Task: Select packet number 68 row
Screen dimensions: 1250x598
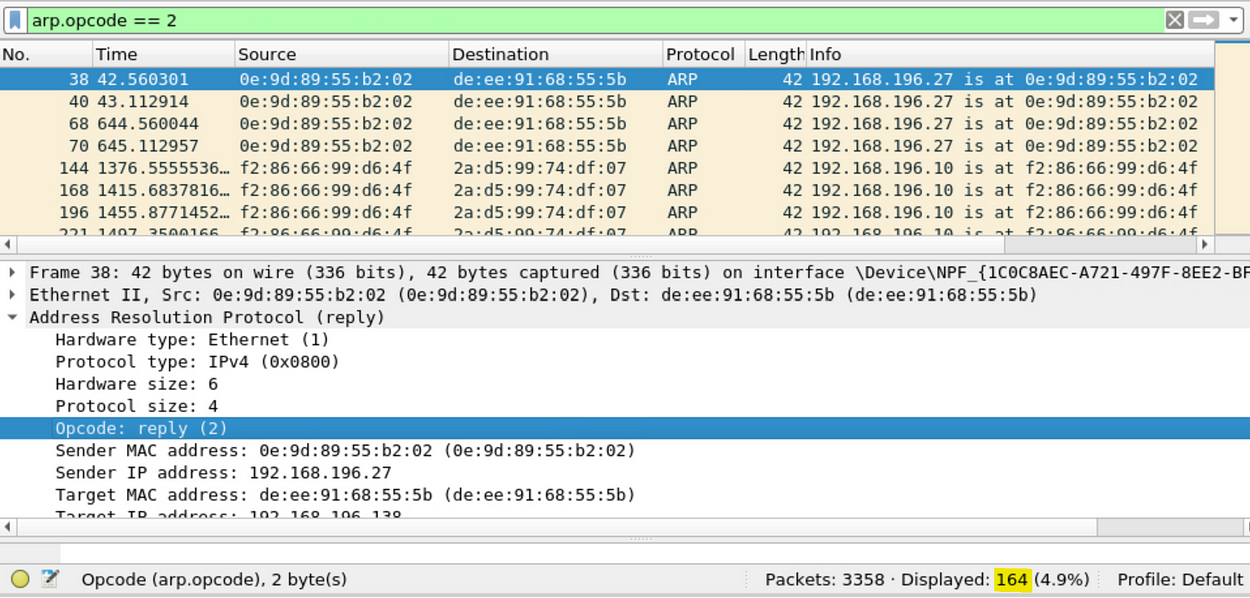Action: (607, 124)
